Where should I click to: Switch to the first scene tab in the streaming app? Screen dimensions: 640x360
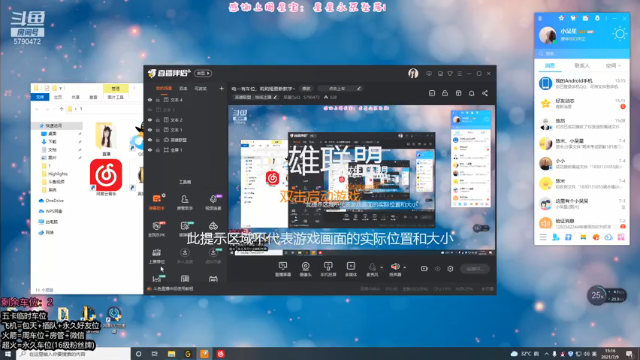click(x=164, y=88)
